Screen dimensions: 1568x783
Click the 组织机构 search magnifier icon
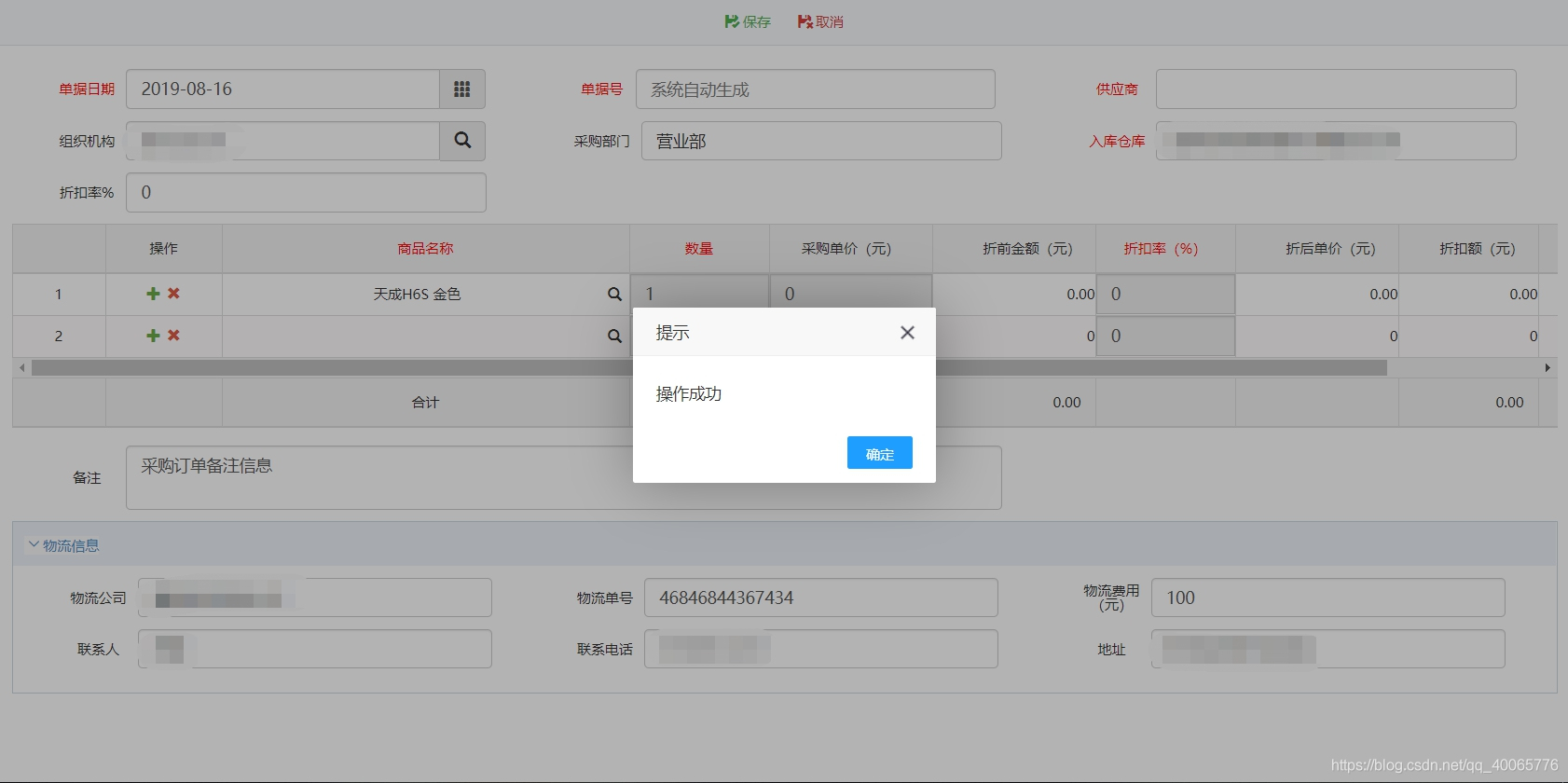[462, 141]
